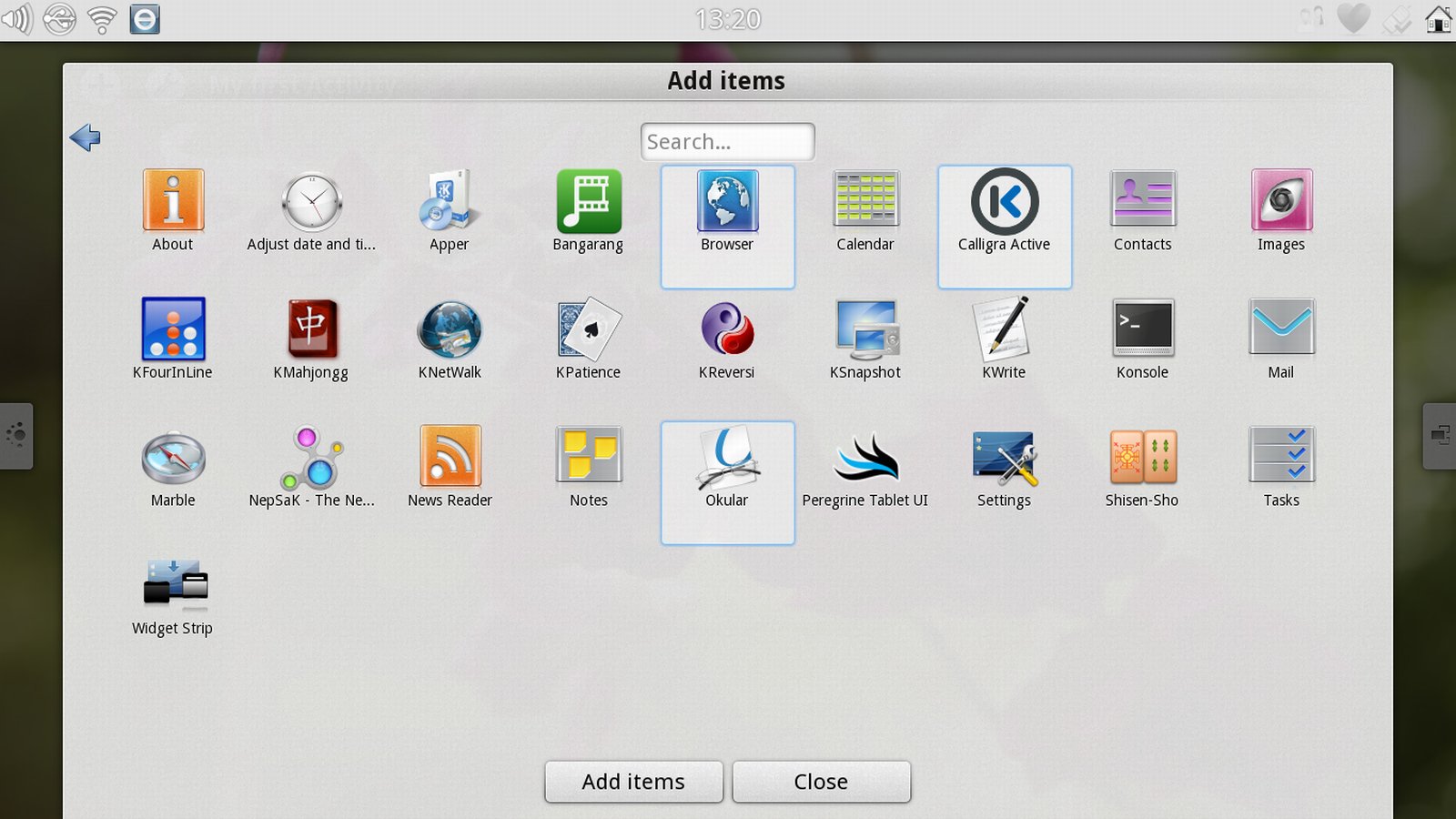1456x819 pixels.
Task: Select the Mail envelope icon
Action: tap(1281, 328)
